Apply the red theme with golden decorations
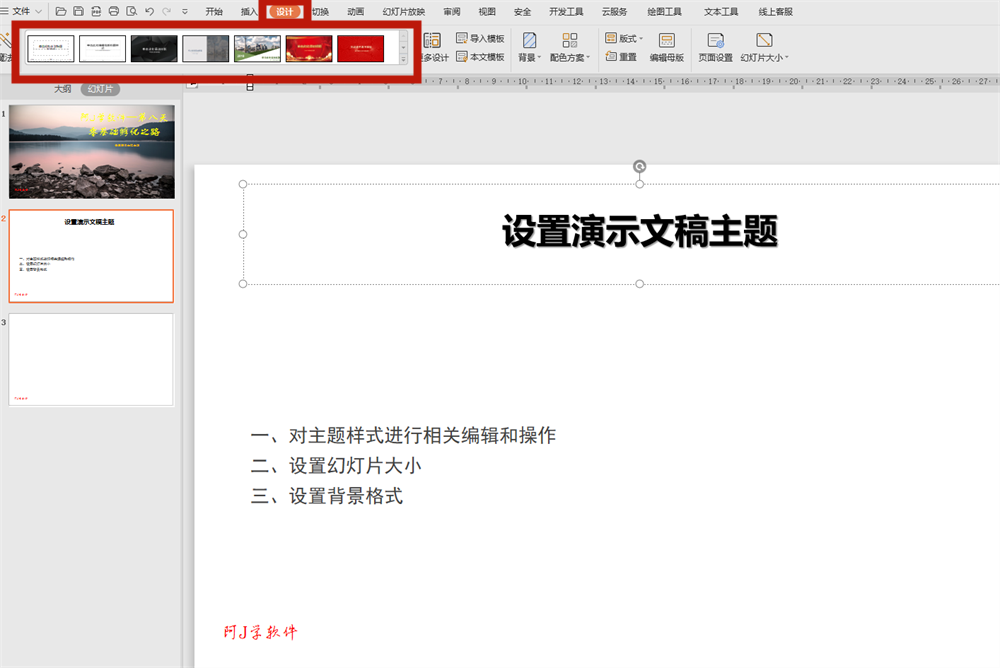The image size is (1000, 668). (x=309, y=48)
